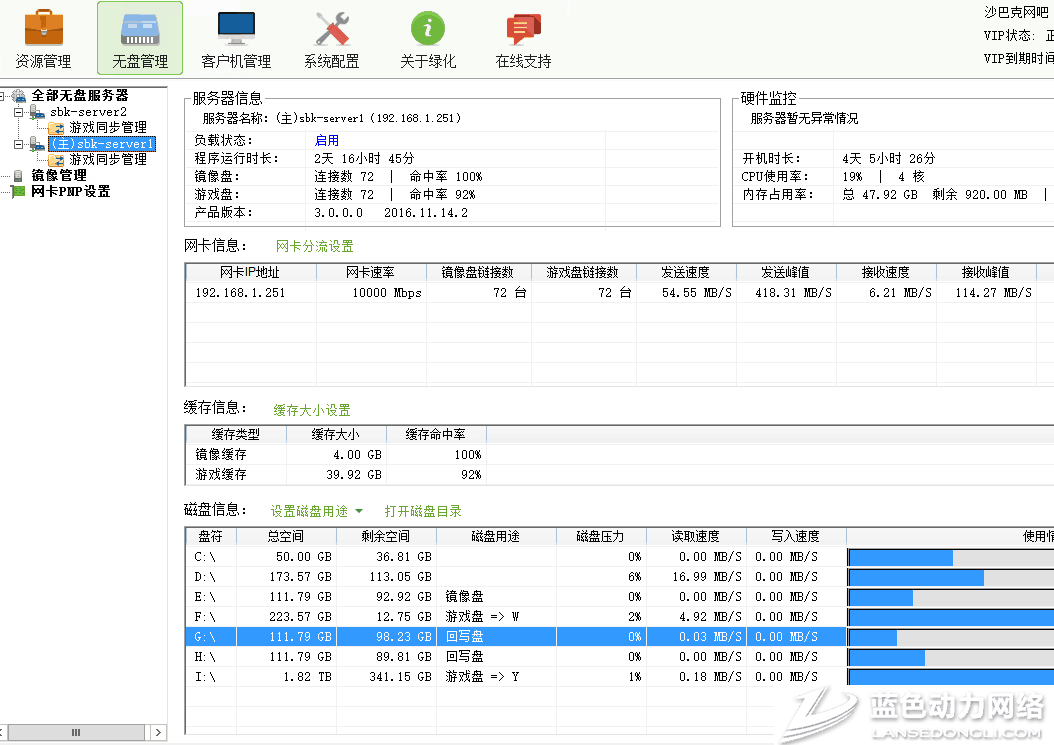Open the 打开磁盘目录 link
This screenshot has height=745, width=1054.
coord(423,511)
